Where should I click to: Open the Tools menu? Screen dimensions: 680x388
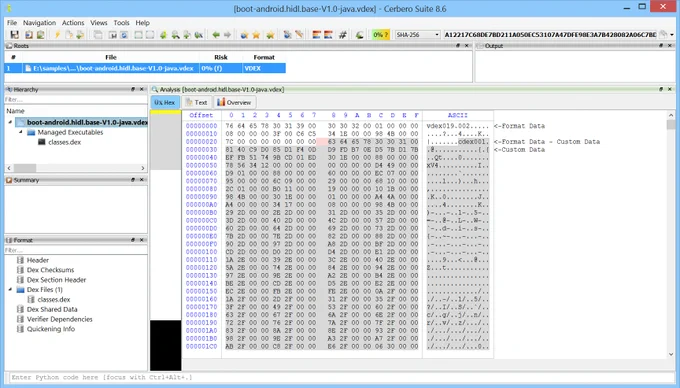[121, 23]
